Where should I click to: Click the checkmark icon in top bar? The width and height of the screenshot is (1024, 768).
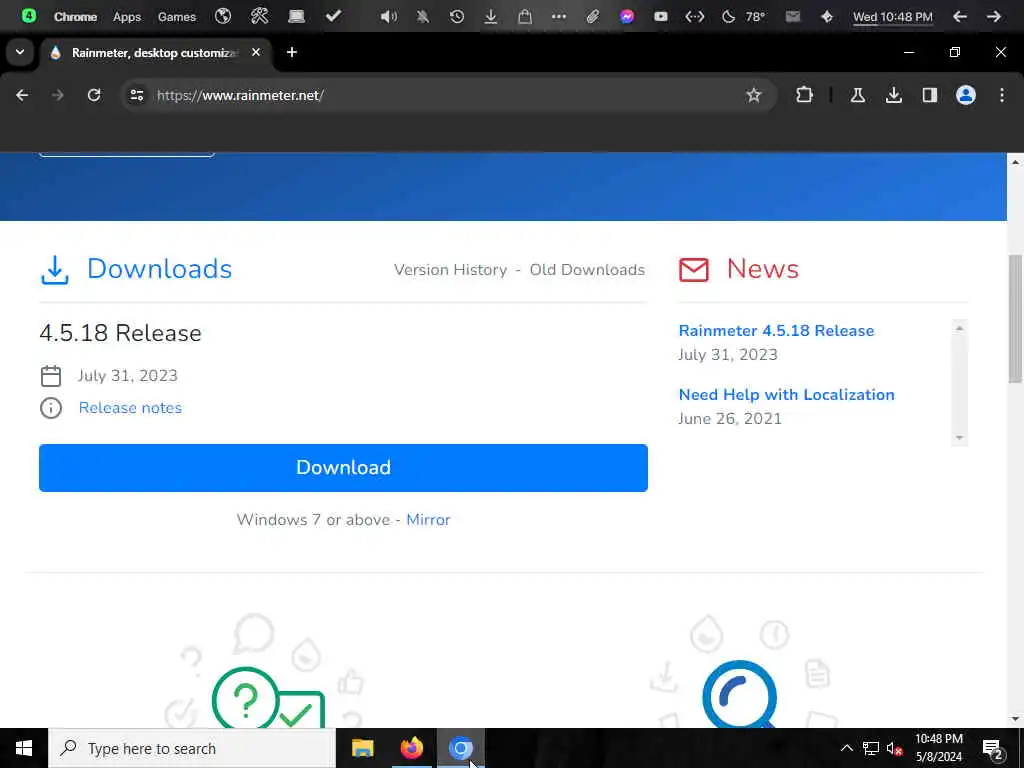[334, 16]
